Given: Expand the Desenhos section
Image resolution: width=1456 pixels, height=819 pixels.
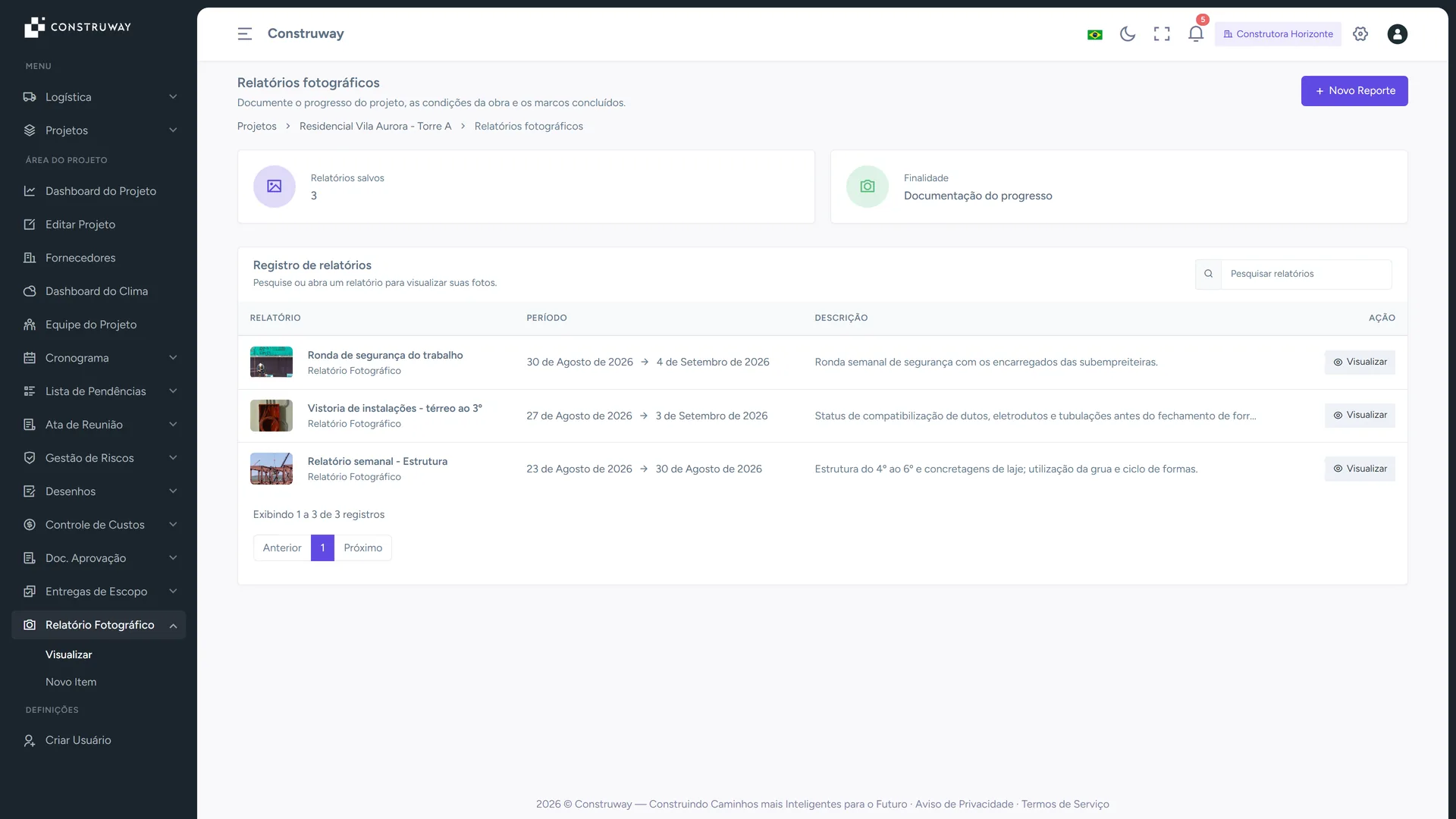Looking at the screenshot, I should [99, 491].
